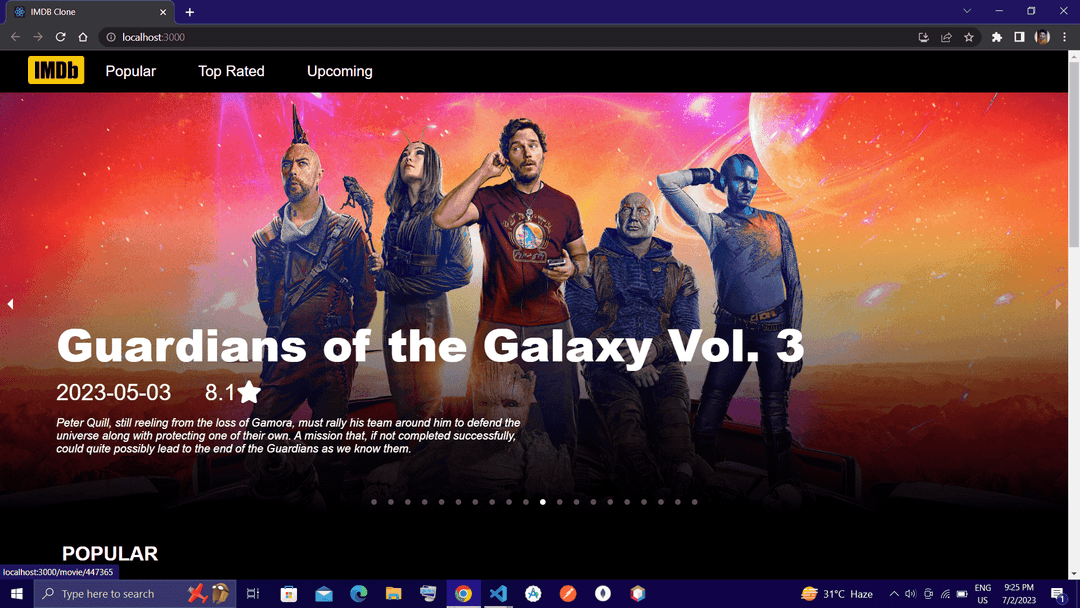Screen dimensions: 1080x608
Task: Open the orange Postman icon in taskbar
Action: click(568, 594)
